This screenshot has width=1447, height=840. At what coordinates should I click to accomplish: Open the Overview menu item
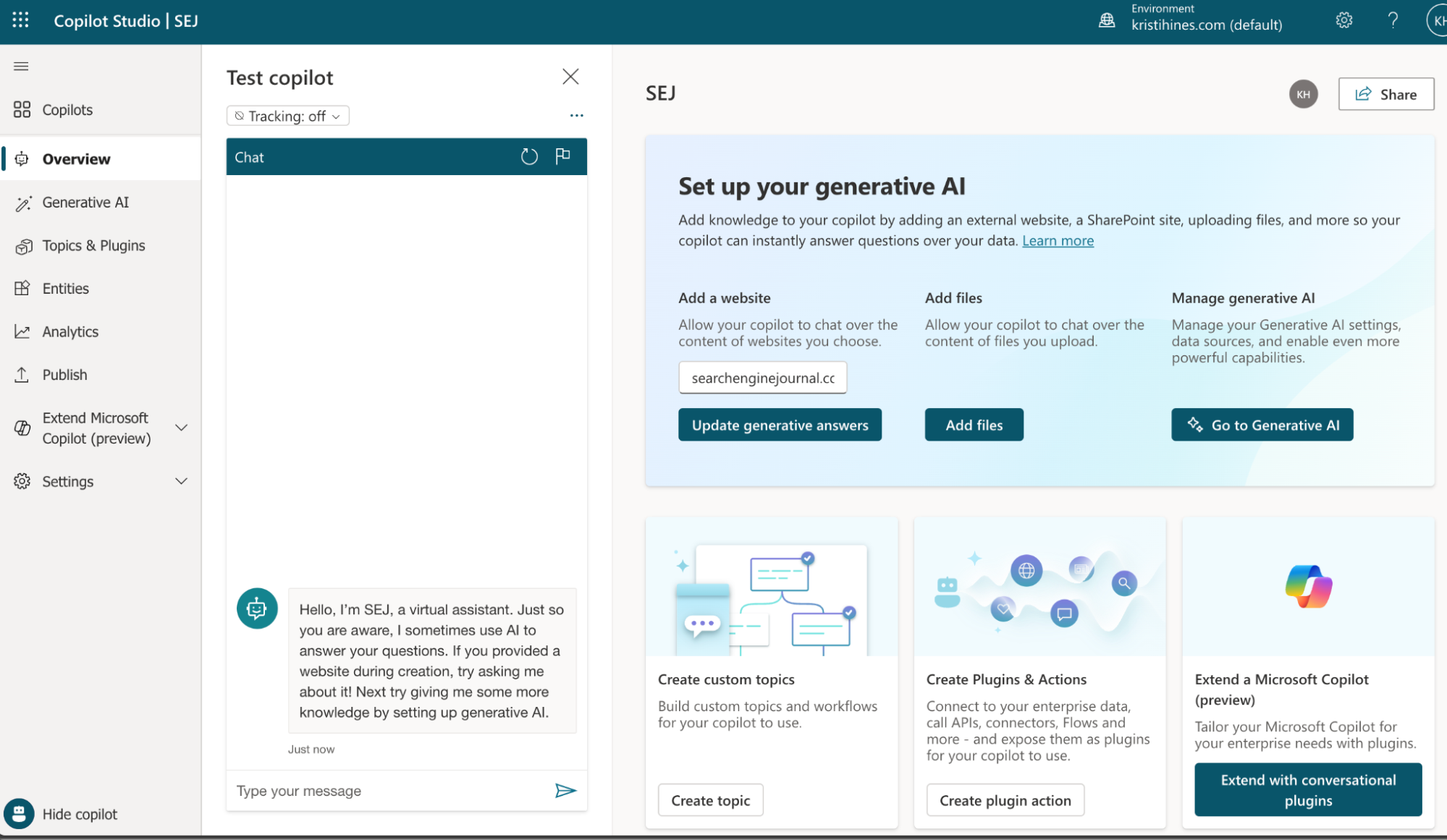(x=76, y=157)
